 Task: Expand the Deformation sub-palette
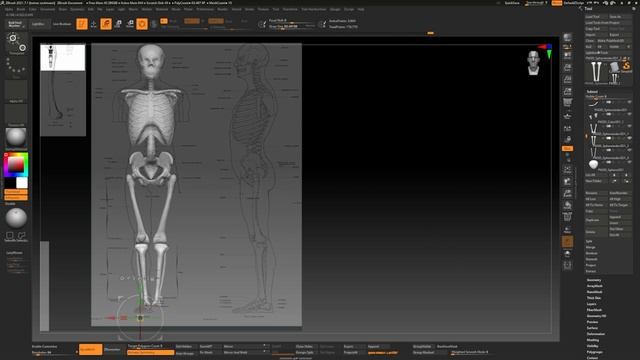click(596, 334)
